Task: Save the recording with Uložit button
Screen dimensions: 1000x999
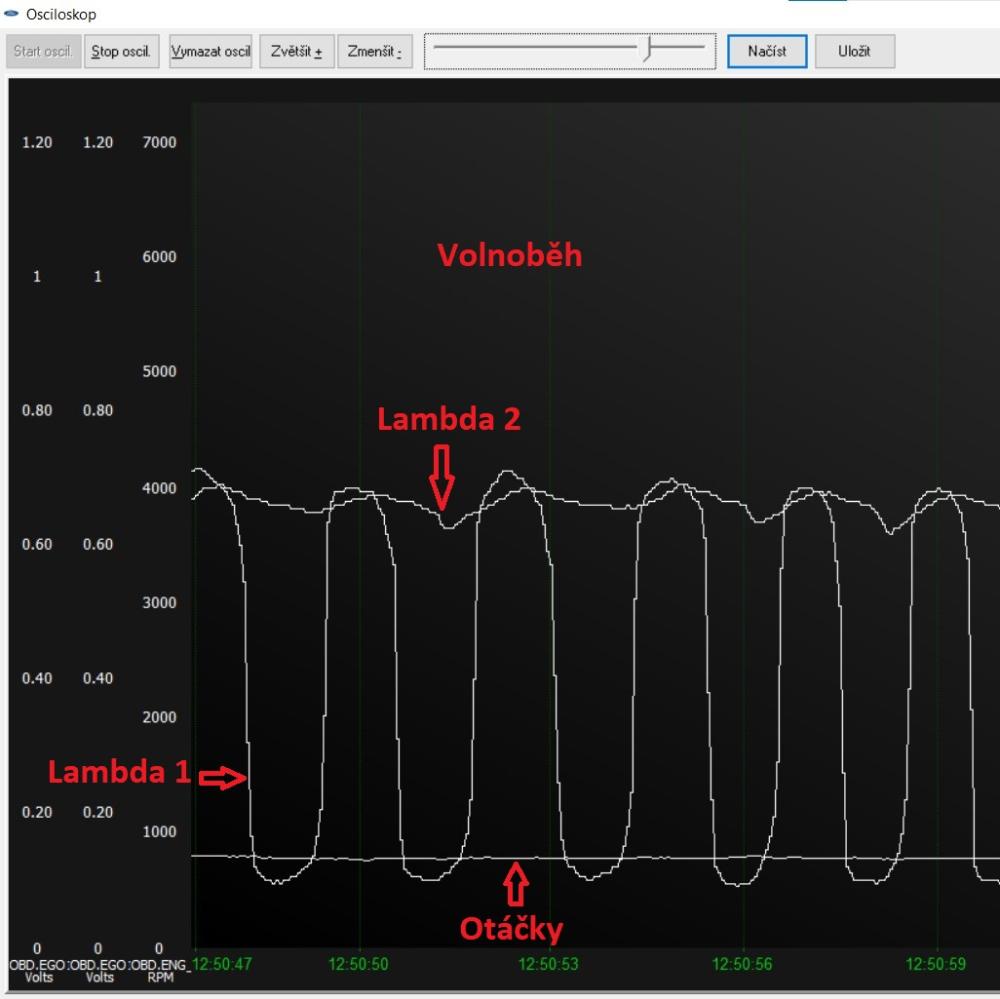Action: click(x=854, y=51)
